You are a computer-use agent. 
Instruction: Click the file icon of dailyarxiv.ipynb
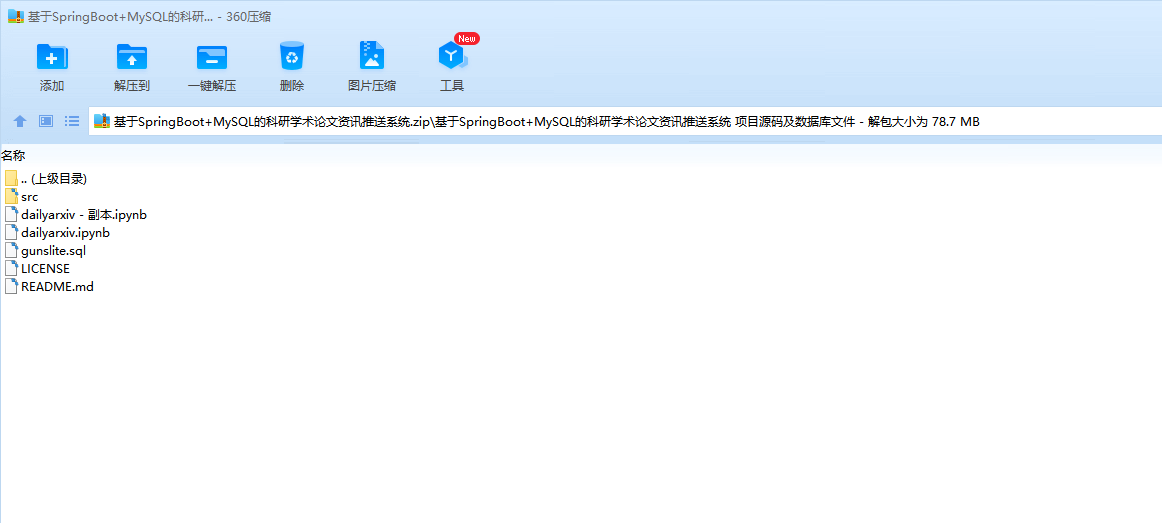click(11, 233)
